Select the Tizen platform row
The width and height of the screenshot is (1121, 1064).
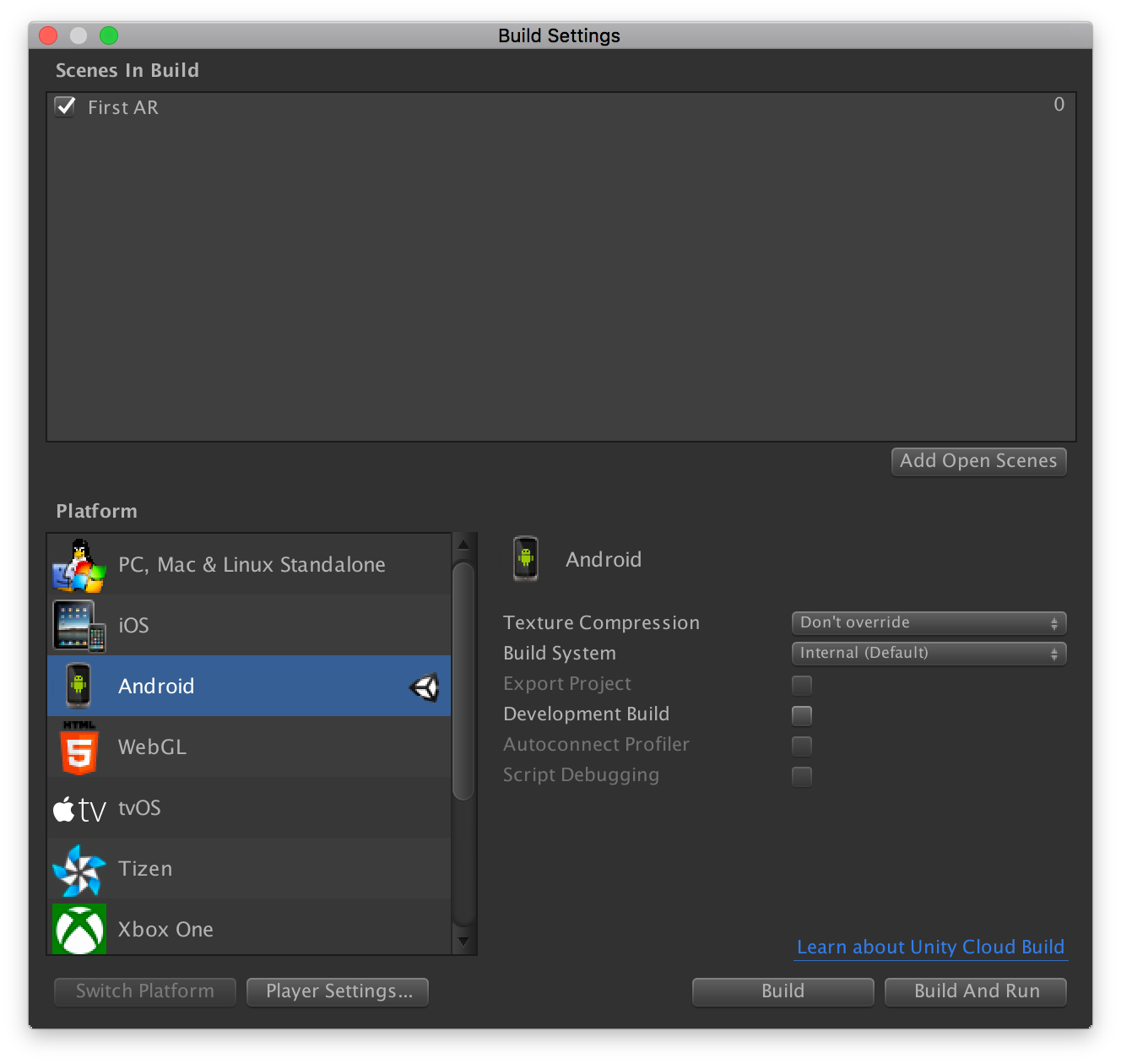click(x=249, y=869)
